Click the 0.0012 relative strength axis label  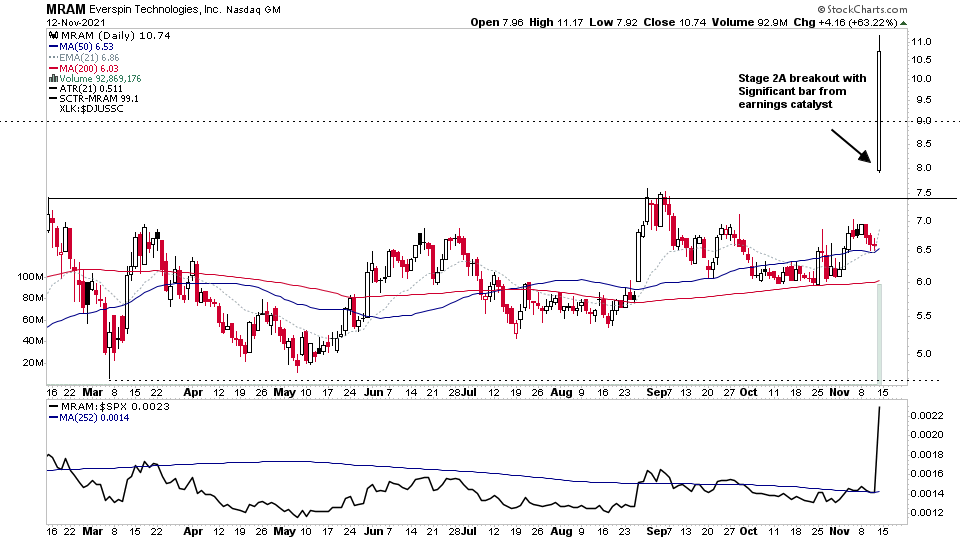point(927,512)
